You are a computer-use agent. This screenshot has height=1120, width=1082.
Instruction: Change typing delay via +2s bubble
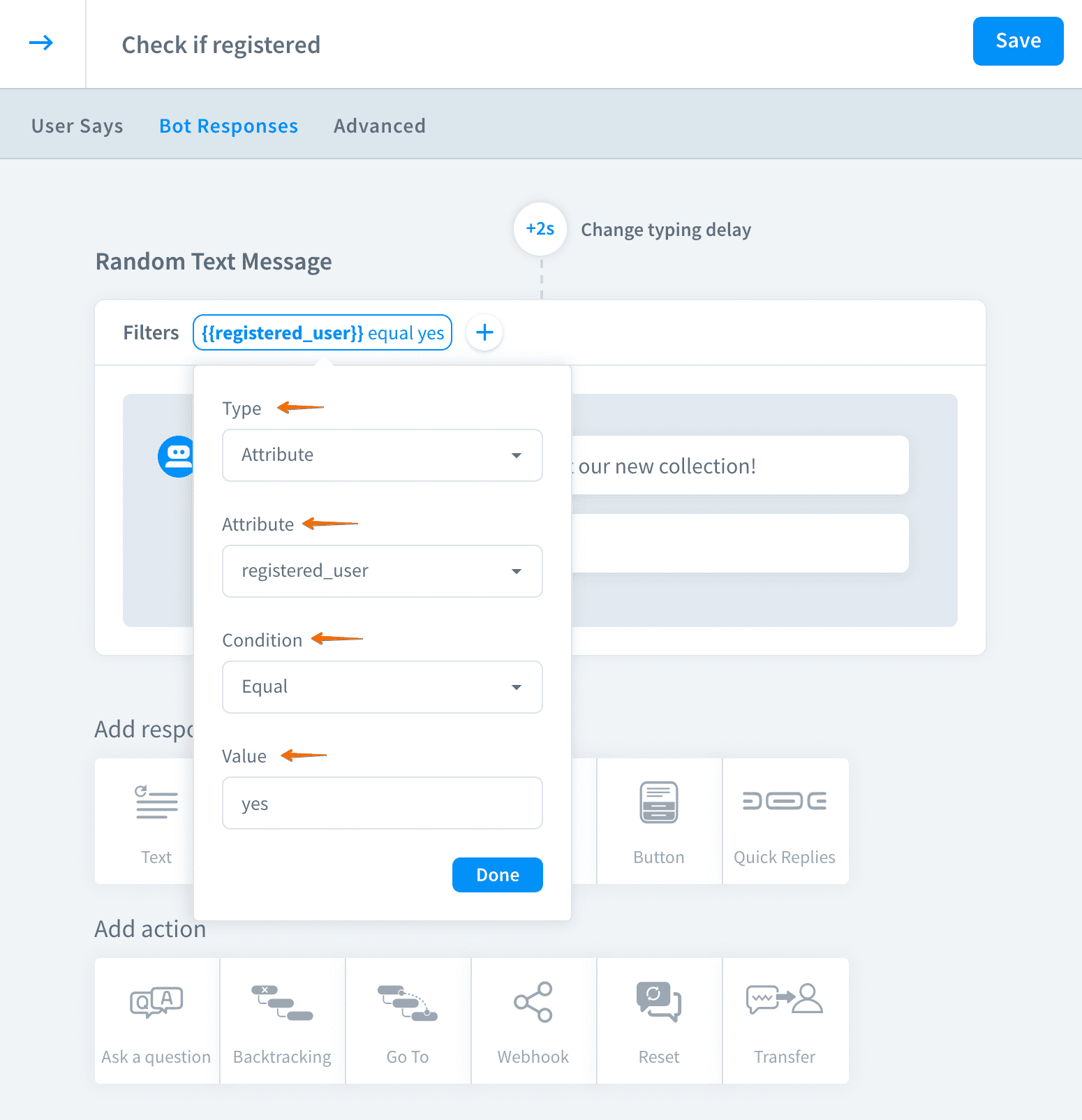pyautogui.click(x=540, y=229)
